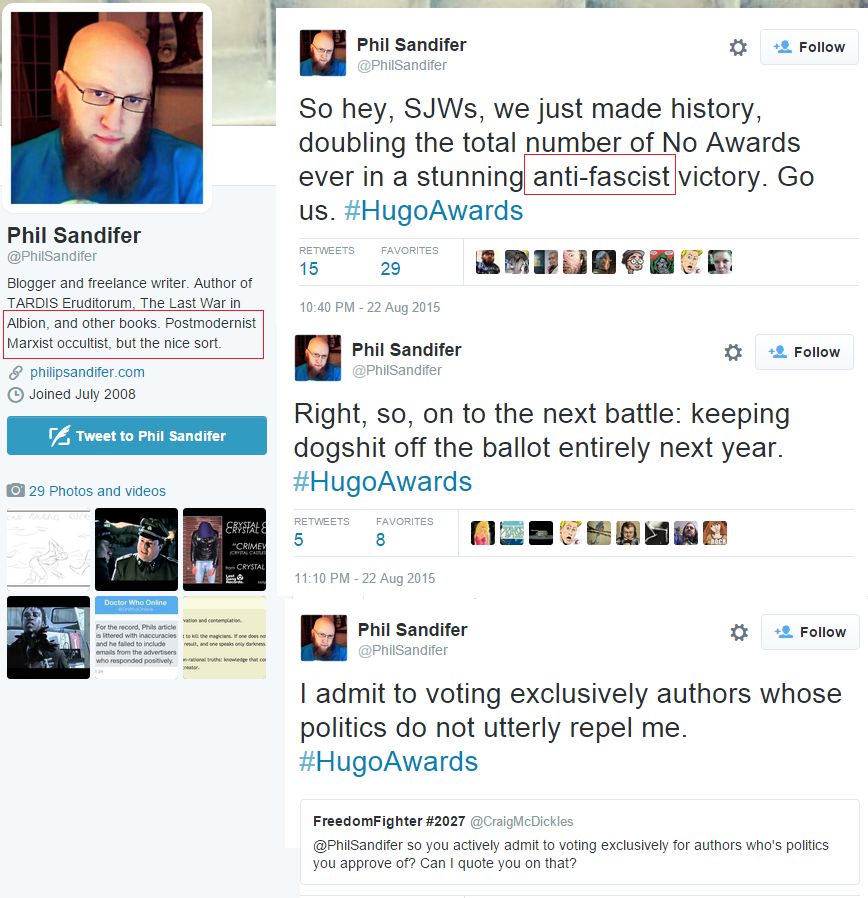Click Phil Sandifer's avatar on first tweet

tap(323, 53)
